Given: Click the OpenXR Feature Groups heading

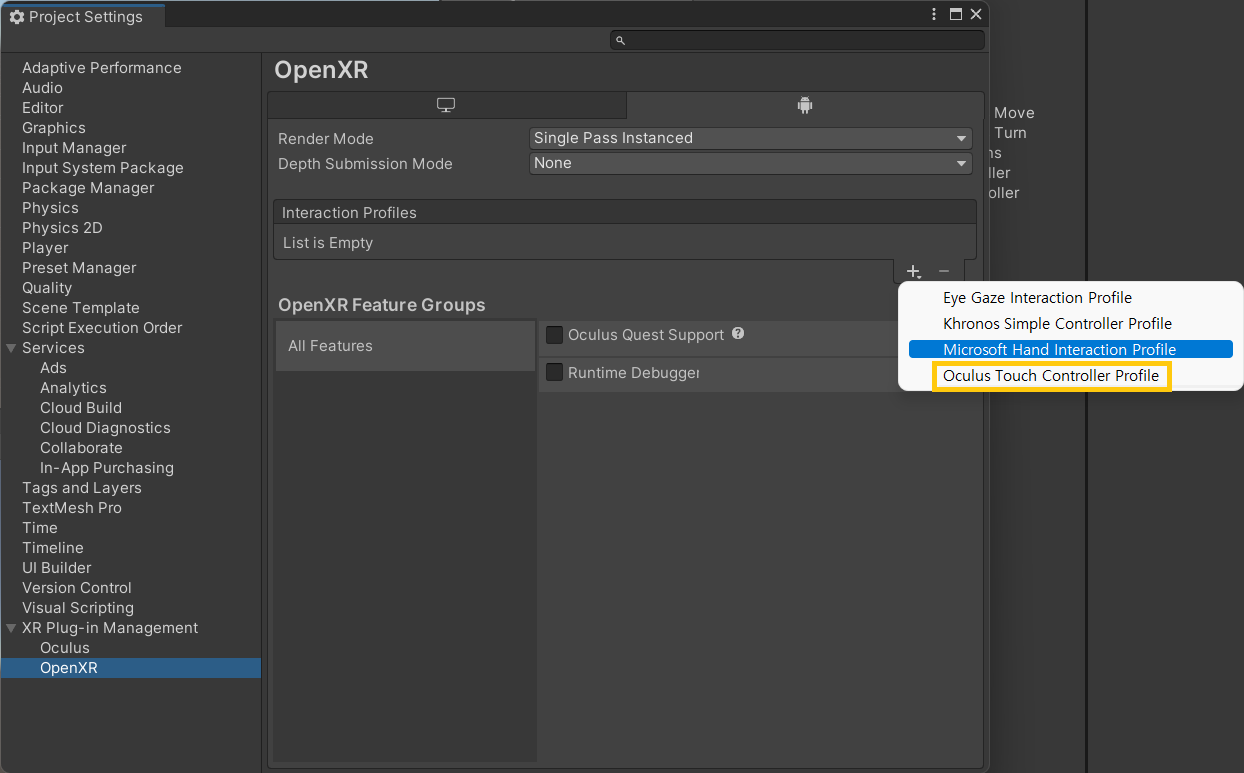Looking at the screenshot, I should tap(382, 305).
